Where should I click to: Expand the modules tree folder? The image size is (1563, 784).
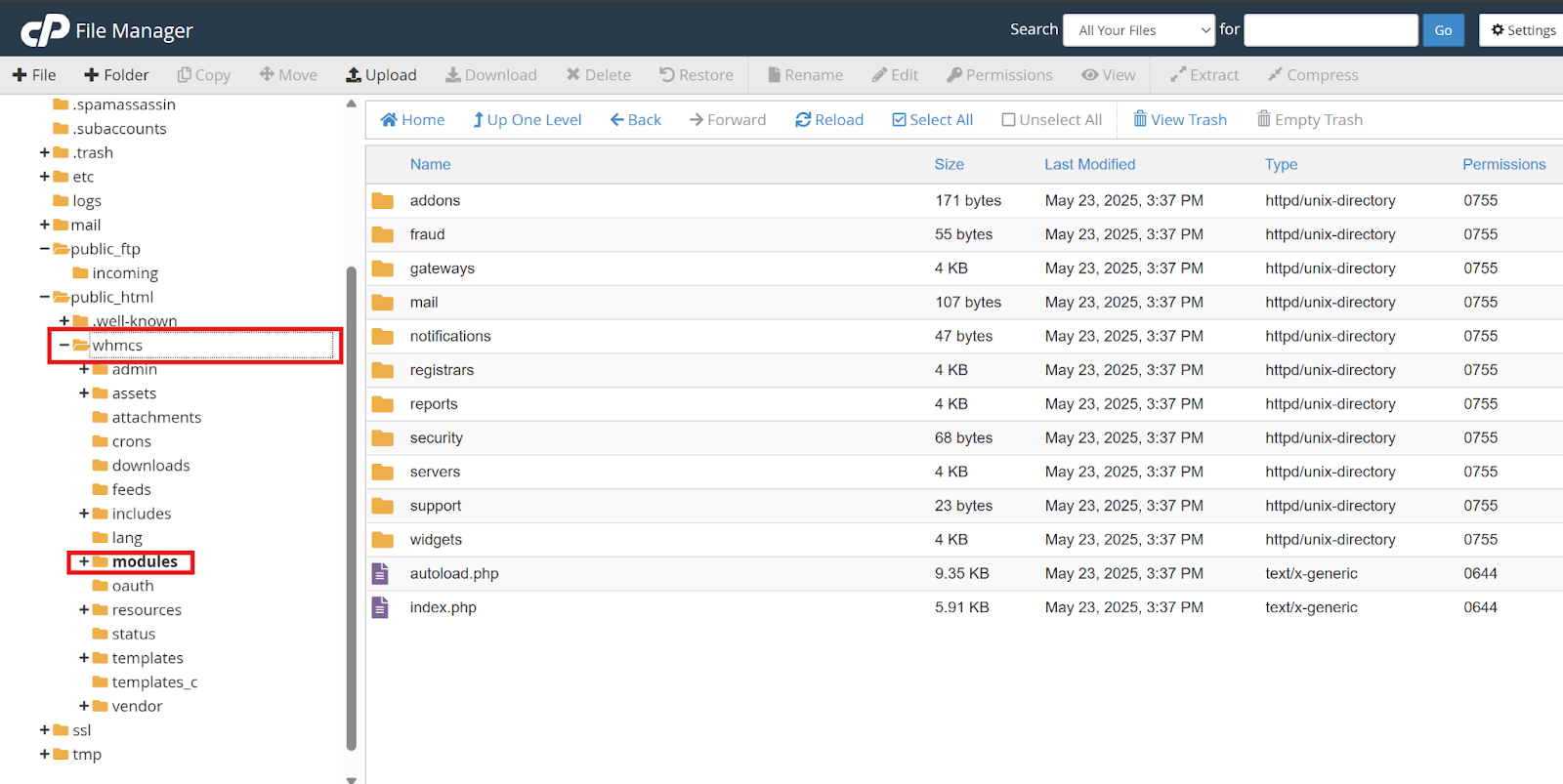pos(84,561)
